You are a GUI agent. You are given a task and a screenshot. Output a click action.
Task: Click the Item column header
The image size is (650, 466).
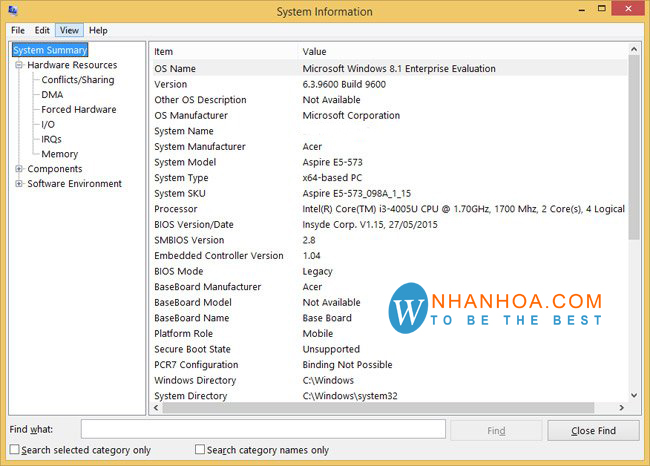pyautogui.click(x=163, y=52)
